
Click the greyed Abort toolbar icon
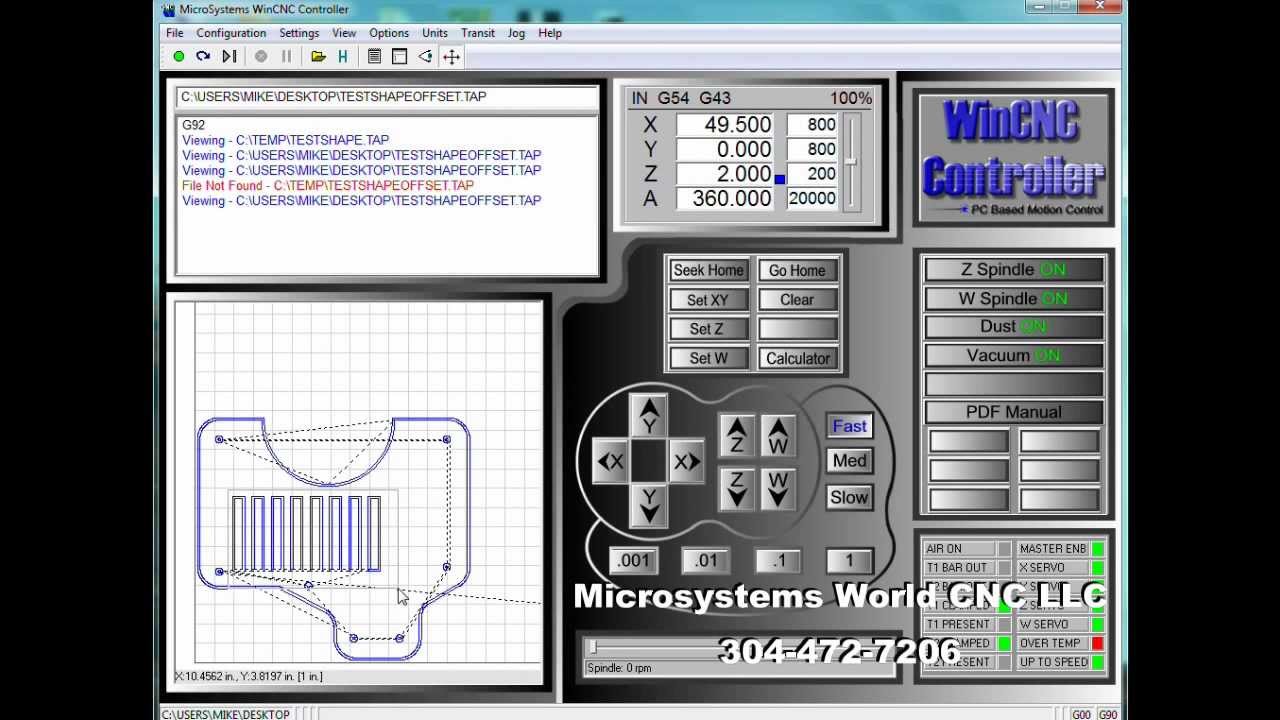[261, 57]
